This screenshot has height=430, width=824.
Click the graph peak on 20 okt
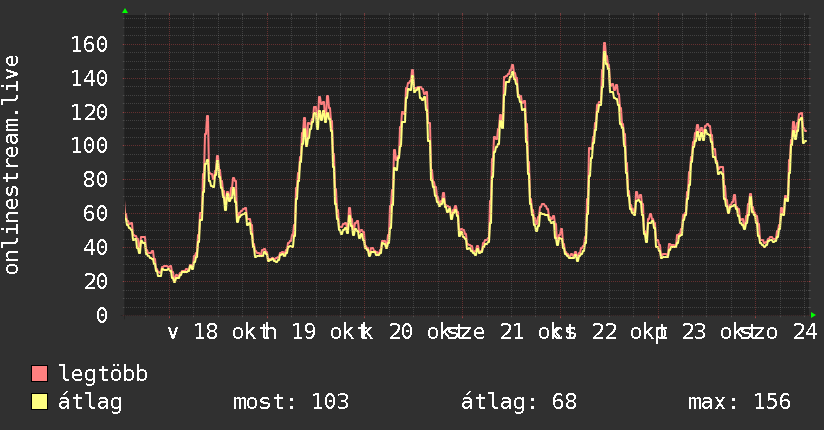tap(413, 71)
